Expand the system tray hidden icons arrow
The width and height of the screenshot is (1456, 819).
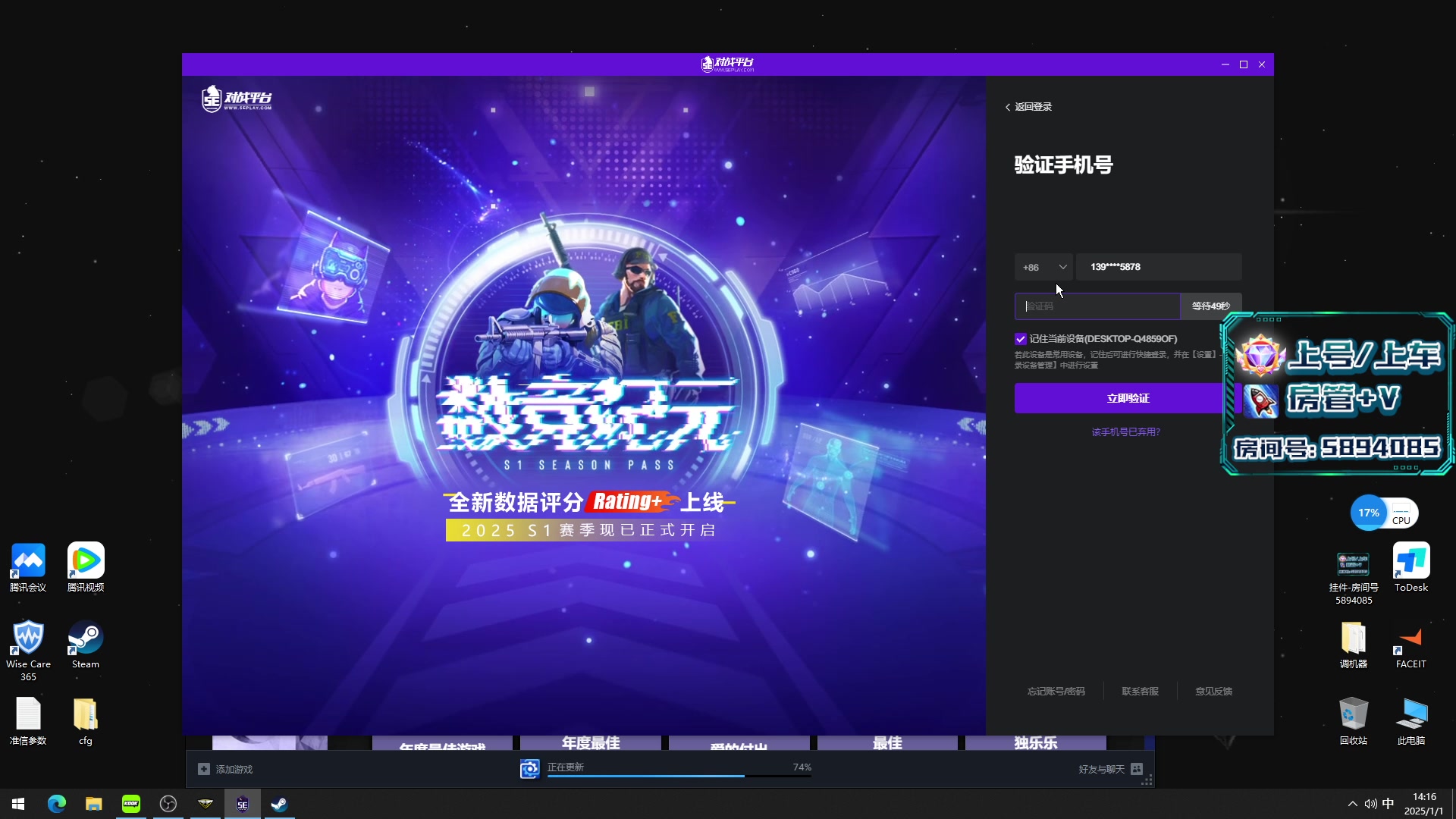click(1352, 804)
